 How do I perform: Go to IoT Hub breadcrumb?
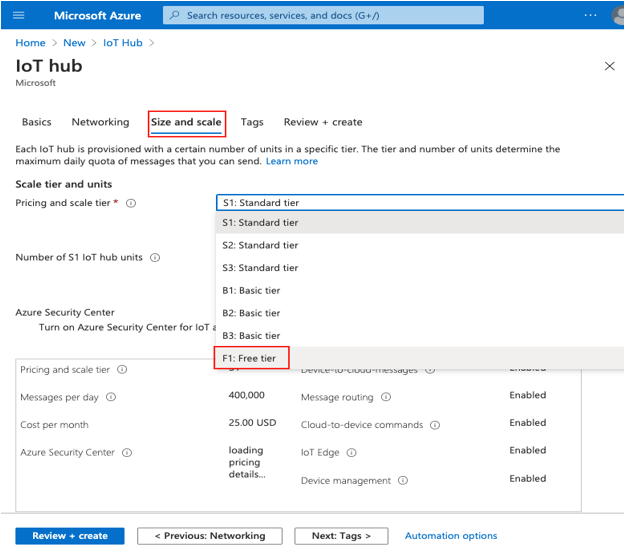(123, 43)
